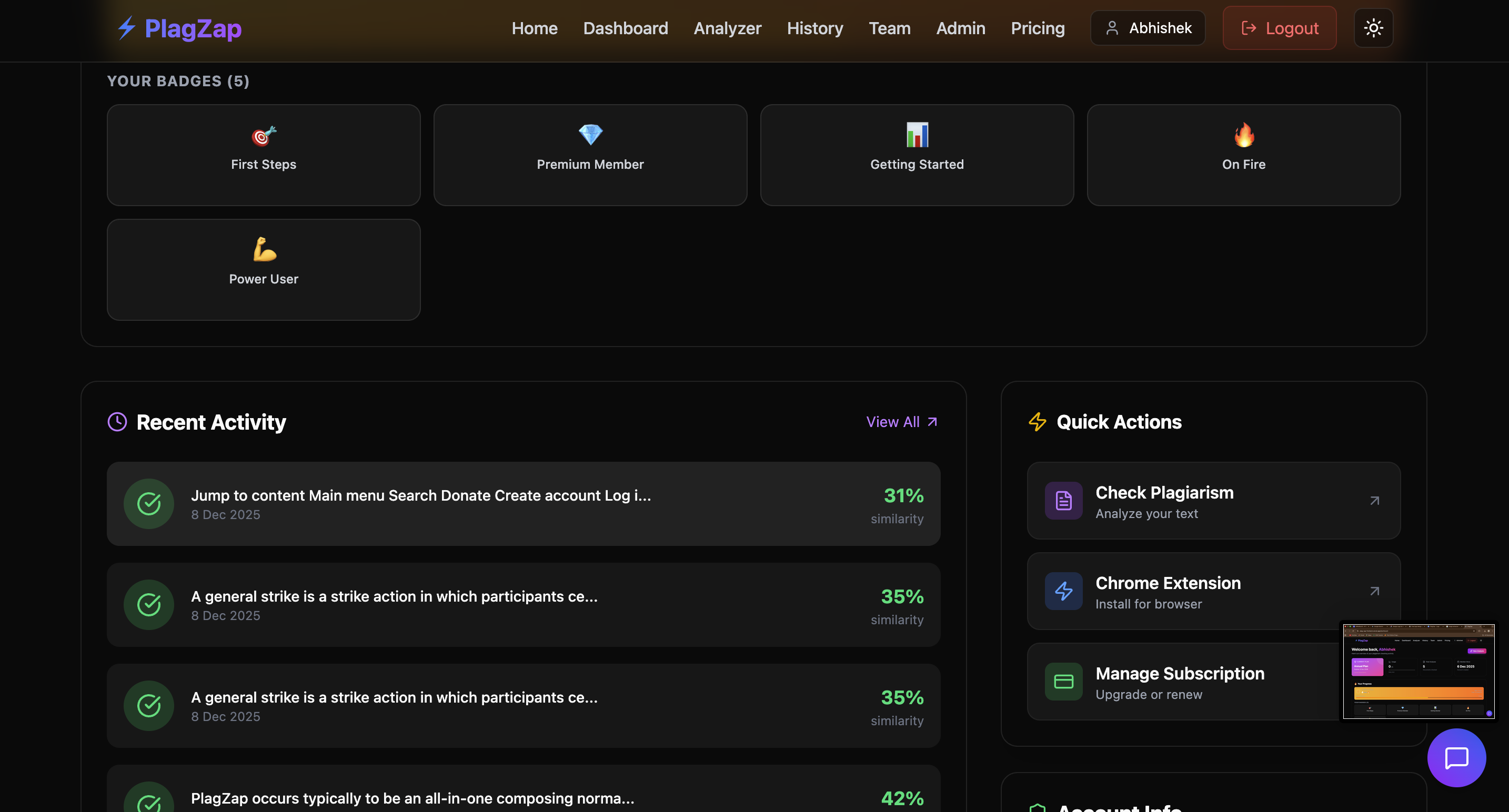Click the View All link
The image size is (1509, 812).
(x=893, y=421)
